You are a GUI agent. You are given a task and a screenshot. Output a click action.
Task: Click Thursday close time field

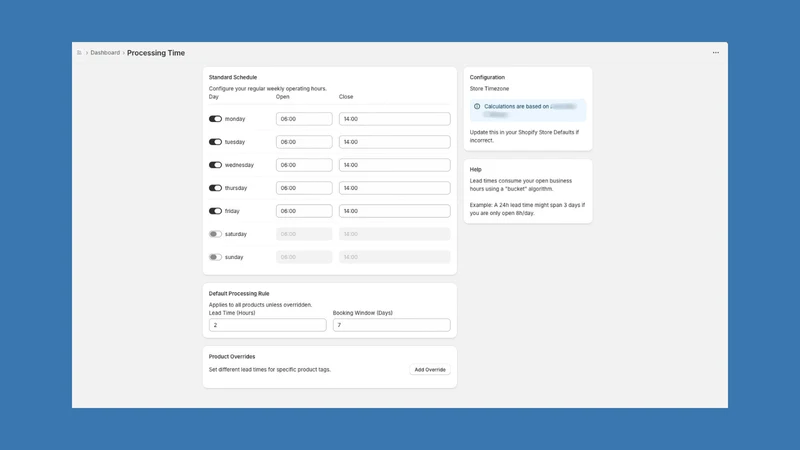(x=394, y=188)
